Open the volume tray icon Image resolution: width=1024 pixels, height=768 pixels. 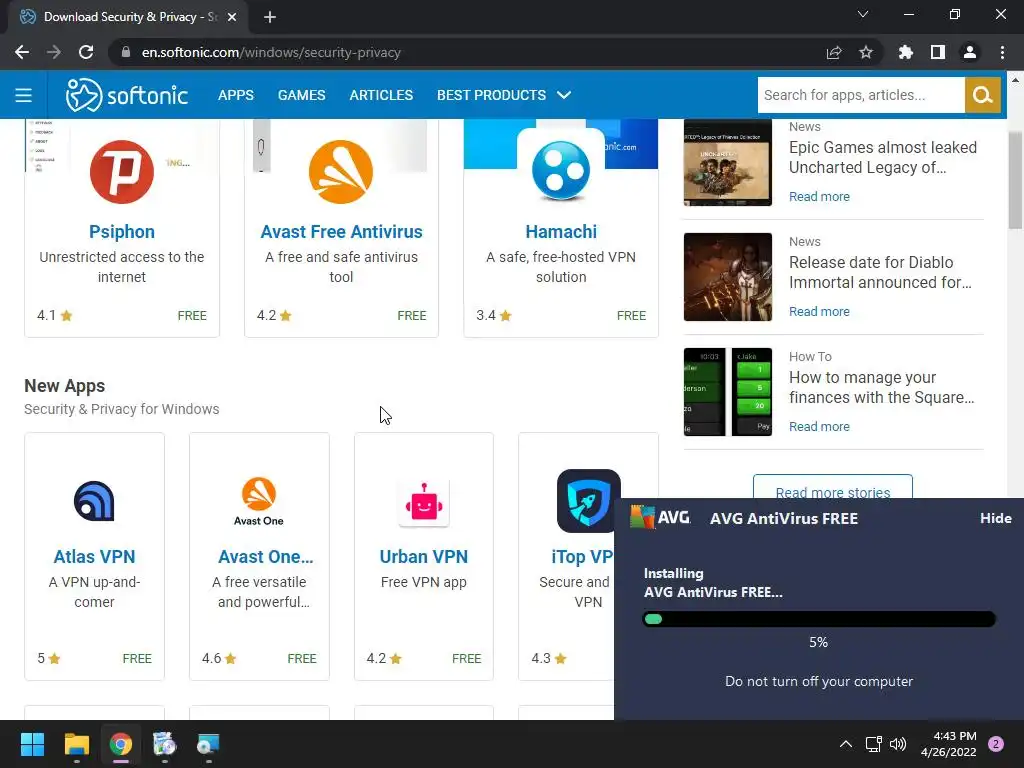point(898,744)
